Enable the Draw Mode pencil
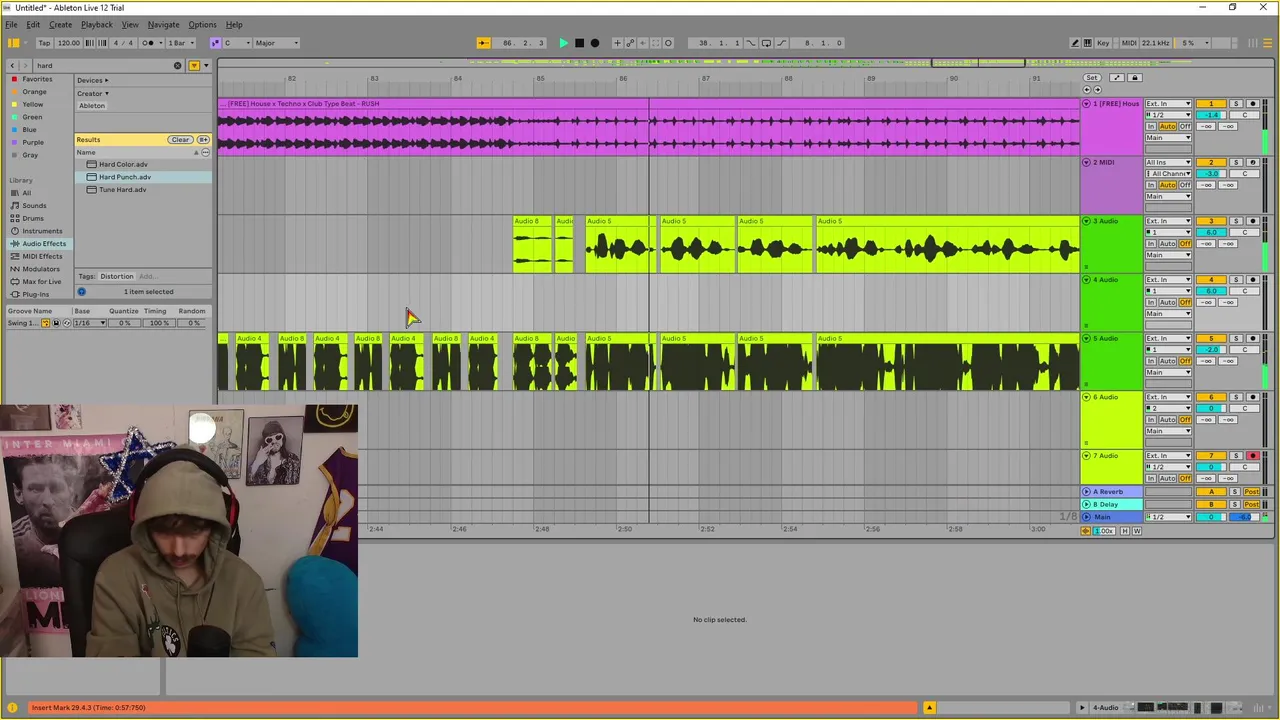This screenshot has width=1280, height=720. 1075,43
